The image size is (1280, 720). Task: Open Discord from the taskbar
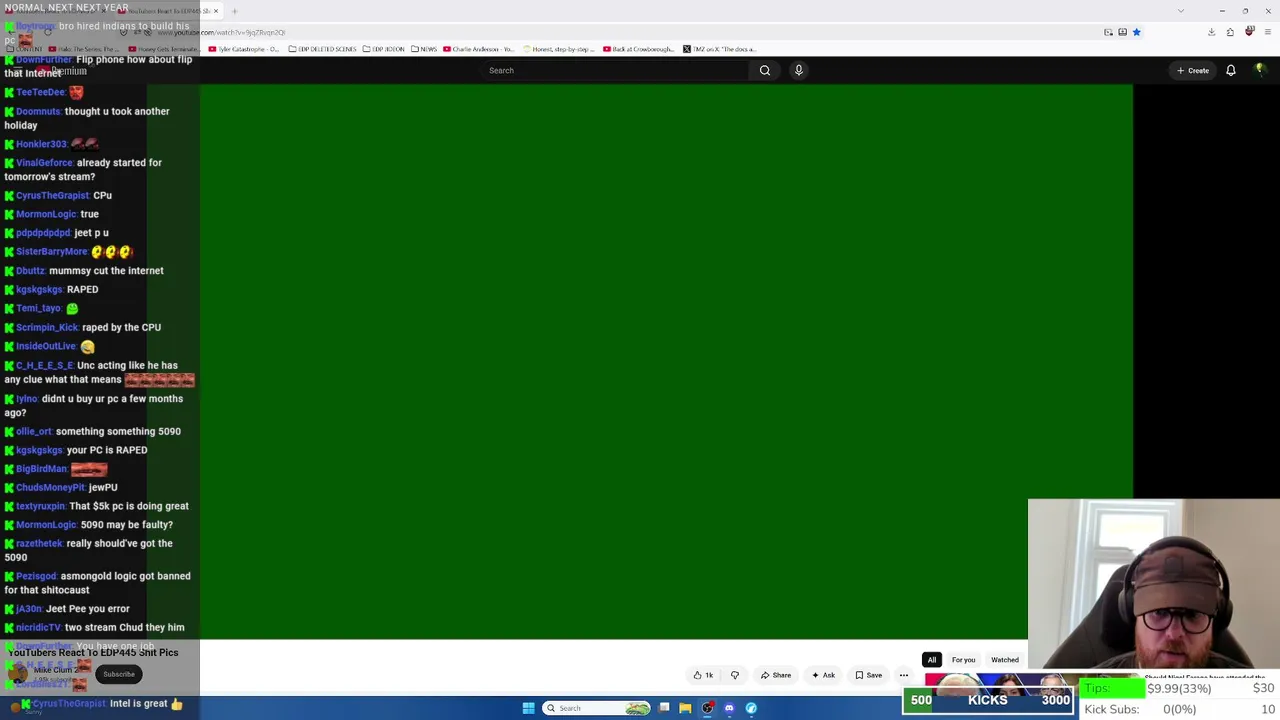tap(729, 708)
